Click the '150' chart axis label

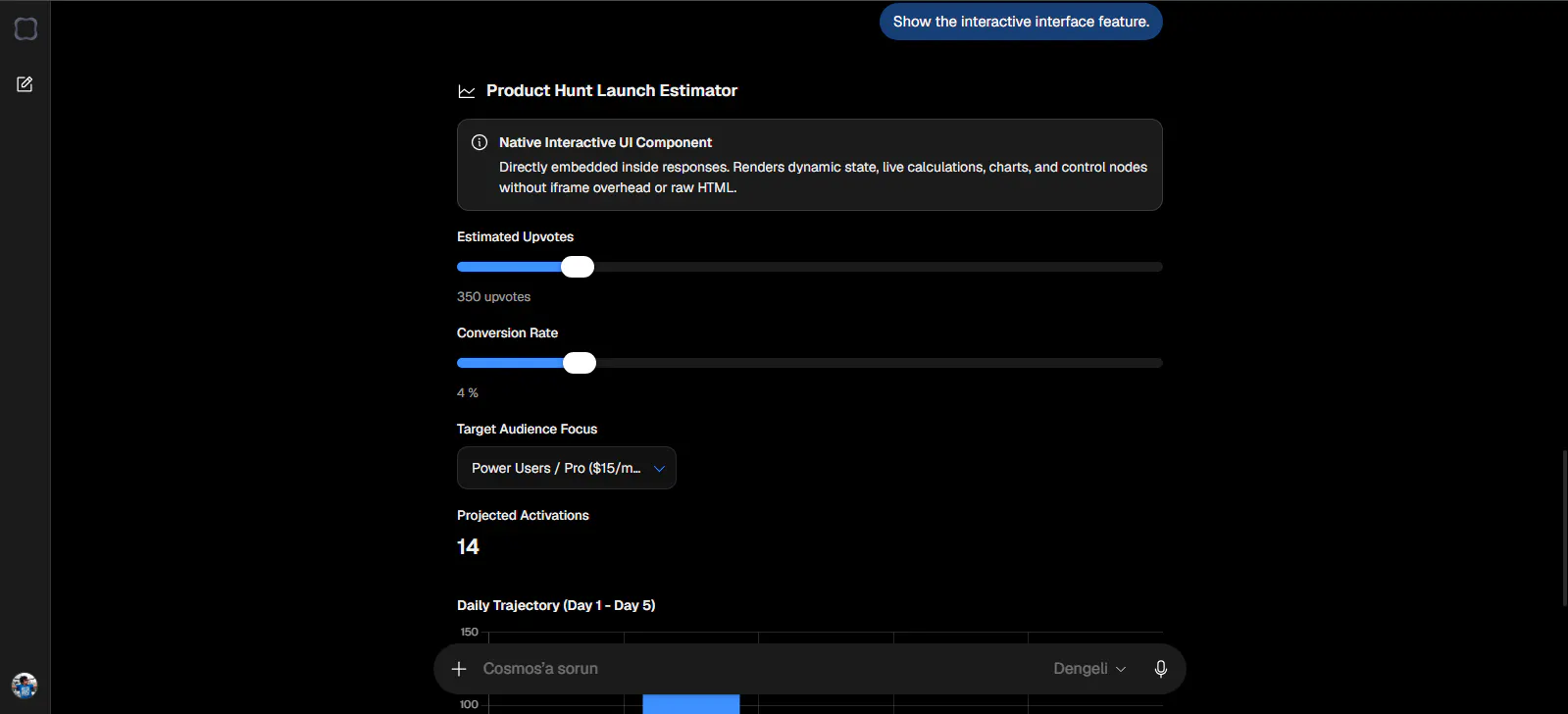pyautogui.click(x=470, y=632)
